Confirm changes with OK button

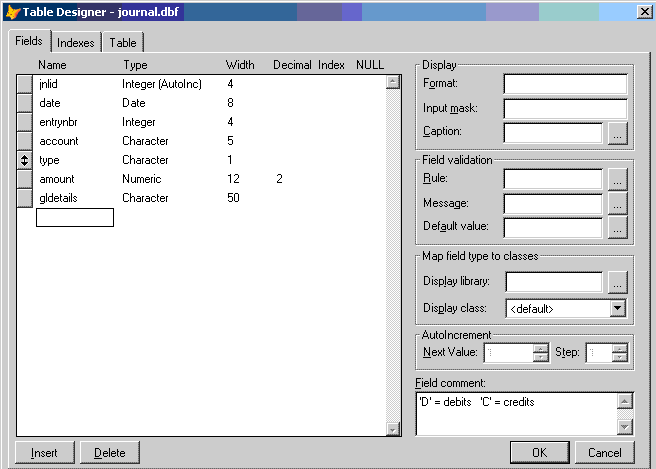point(539,453)
